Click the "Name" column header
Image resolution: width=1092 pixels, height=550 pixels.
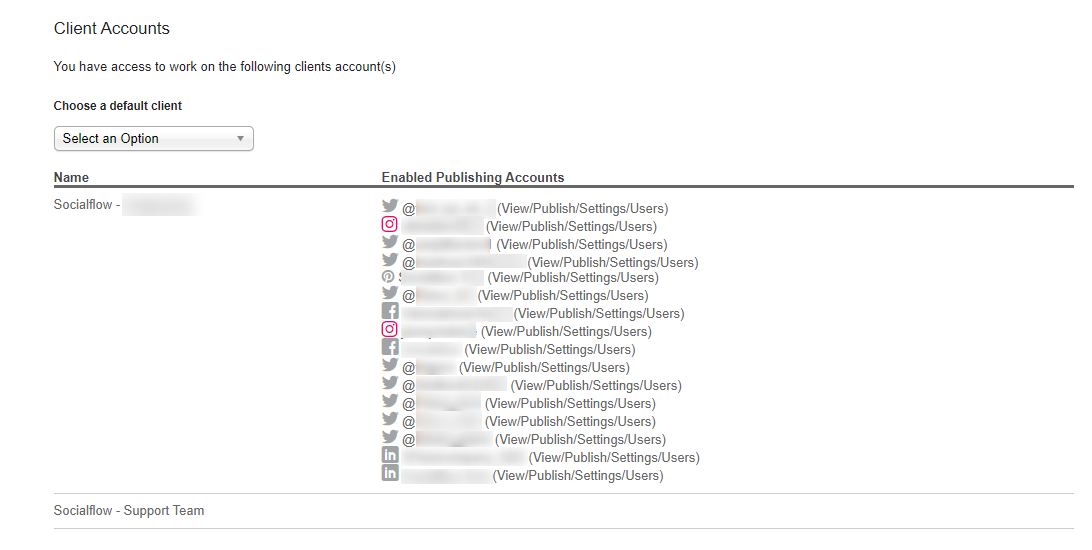[x=71, y=178]
